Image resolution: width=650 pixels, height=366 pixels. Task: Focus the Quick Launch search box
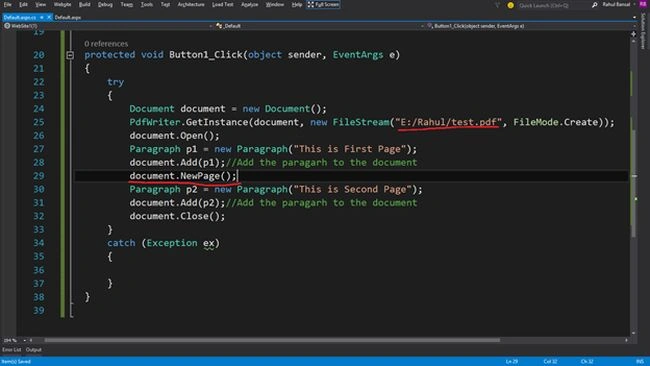(x=553, y=5)
